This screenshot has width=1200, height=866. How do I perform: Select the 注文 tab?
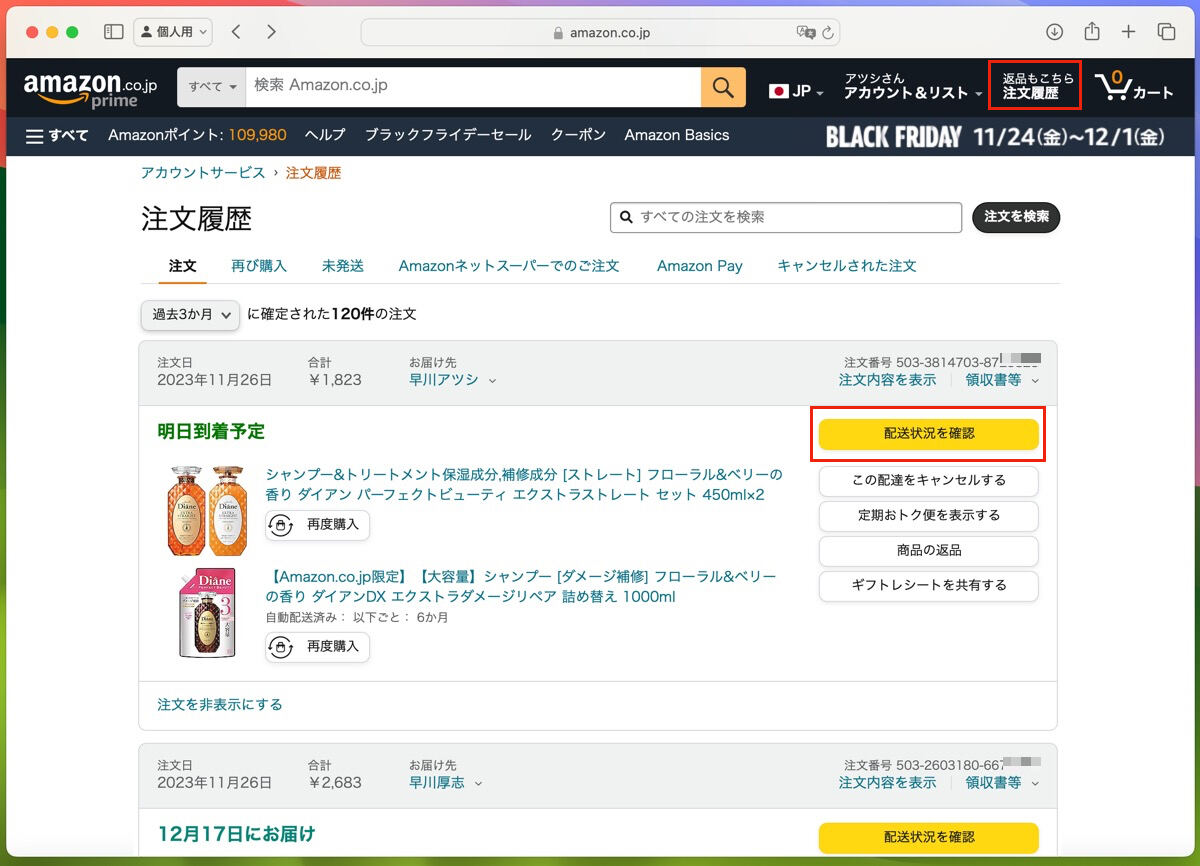click(183, 266)
